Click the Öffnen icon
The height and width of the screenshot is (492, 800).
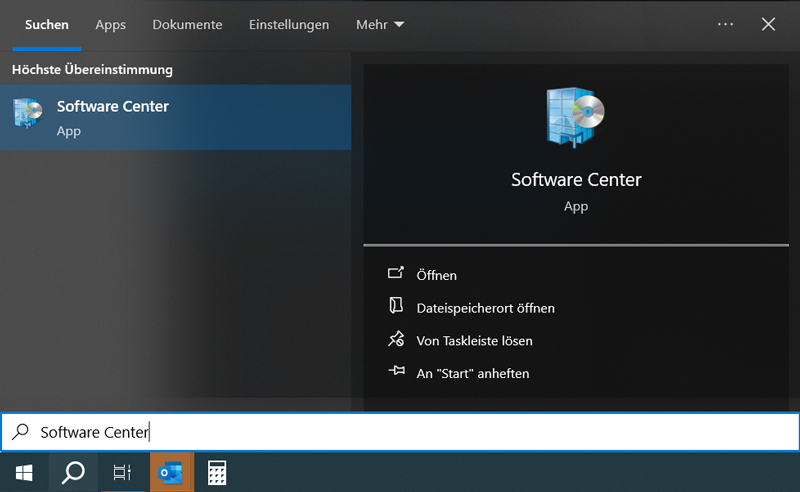[x=396, y=274]
